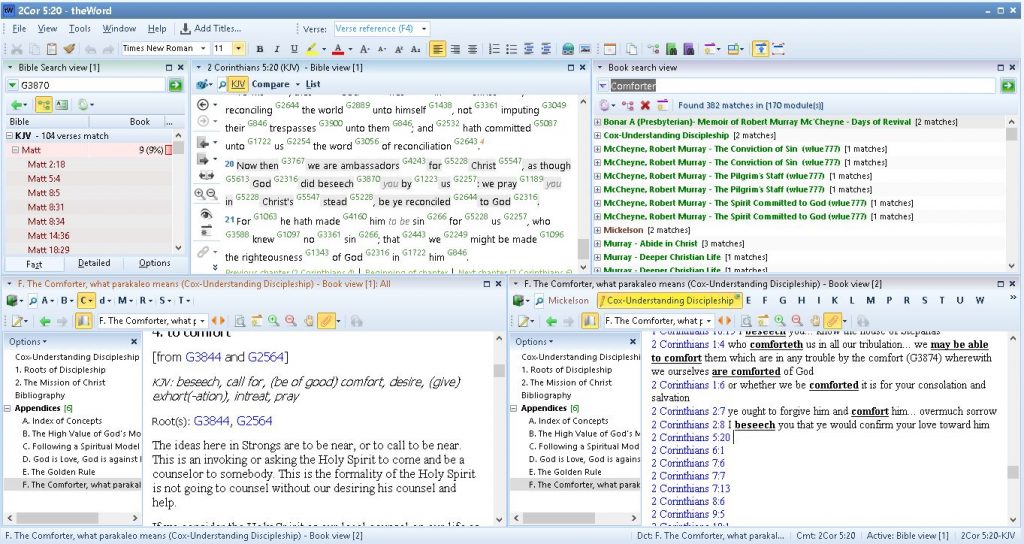Select Matt 8:31 search result
The width and height of the screenshot is (1024, 544).
coord(46,207)
